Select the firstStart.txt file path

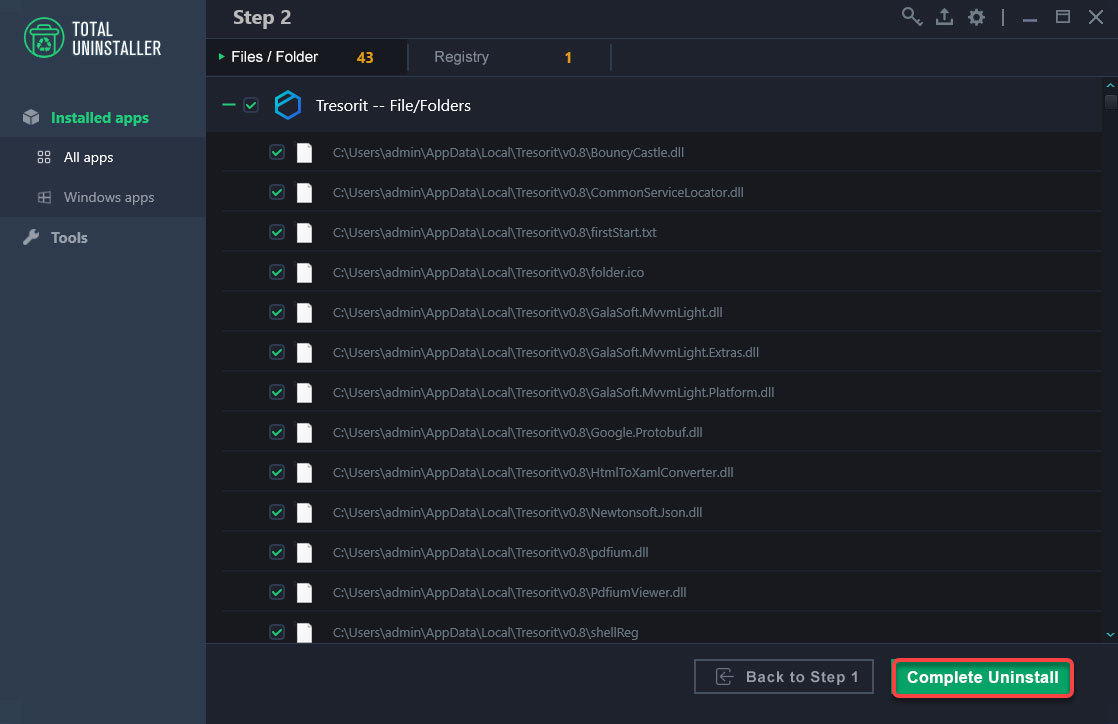pyautogui.click(x=494, y=233)
